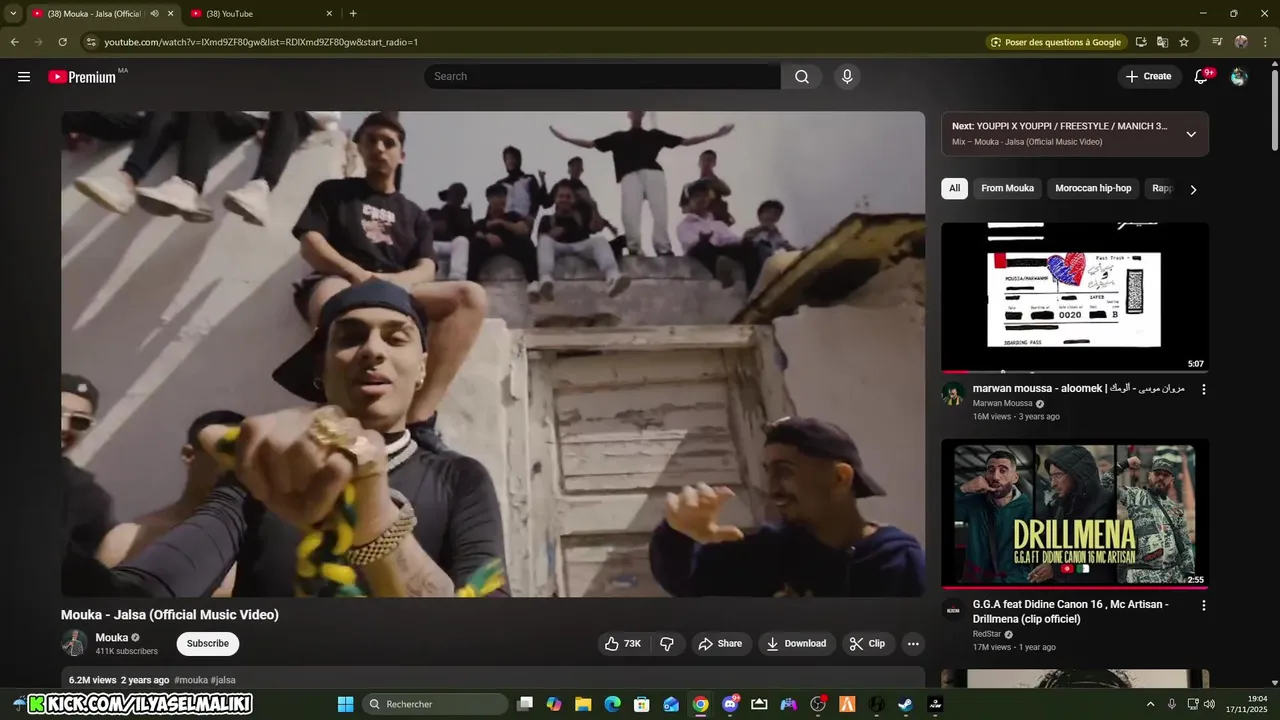Viewport: 1280px width, 720px height.
Task: Close the (38) YouTube tab
Action: point(329,13)
